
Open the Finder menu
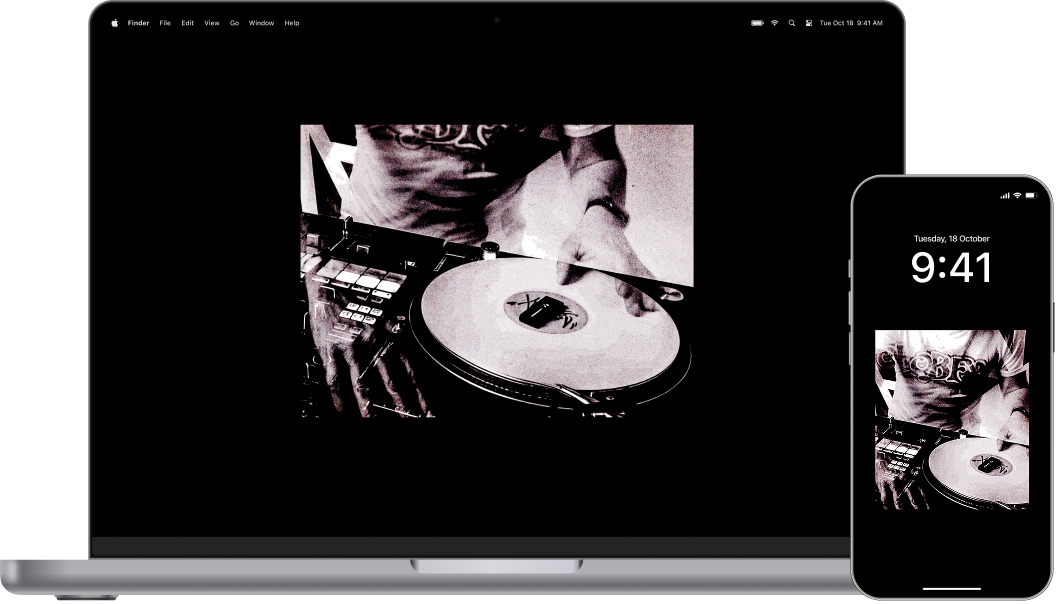tap(137, 22)
